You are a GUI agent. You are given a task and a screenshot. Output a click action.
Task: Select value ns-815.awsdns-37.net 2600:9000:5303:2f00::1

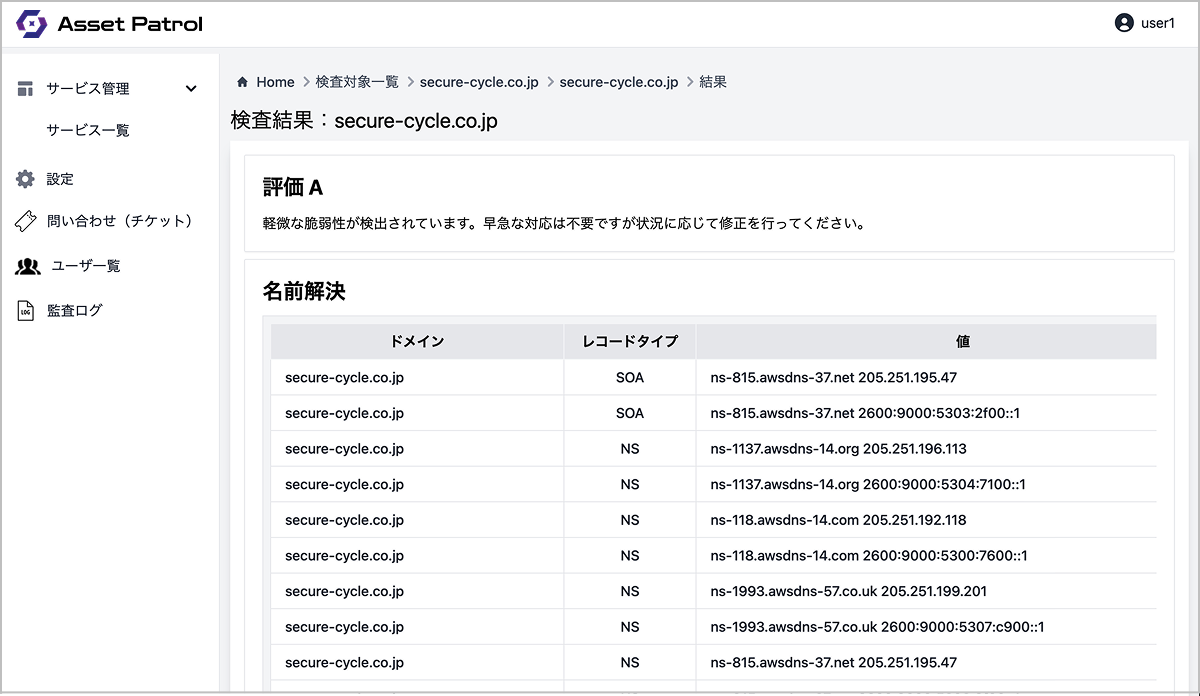tap(865, 413)
